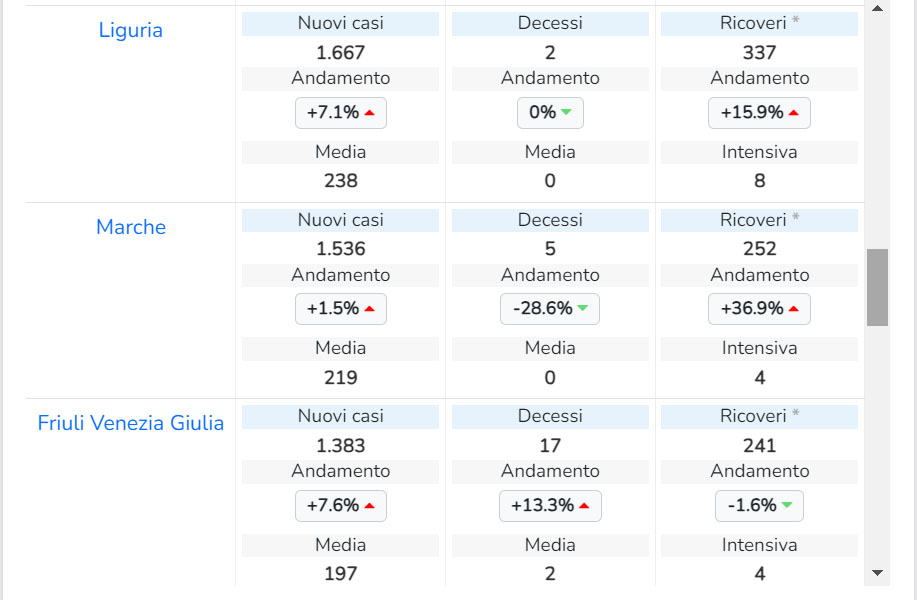This screenshot has width=917, height=600.
Task: Click Friuli hospitalizations -1.6% trend badge
Action: [x=759, y=506]
